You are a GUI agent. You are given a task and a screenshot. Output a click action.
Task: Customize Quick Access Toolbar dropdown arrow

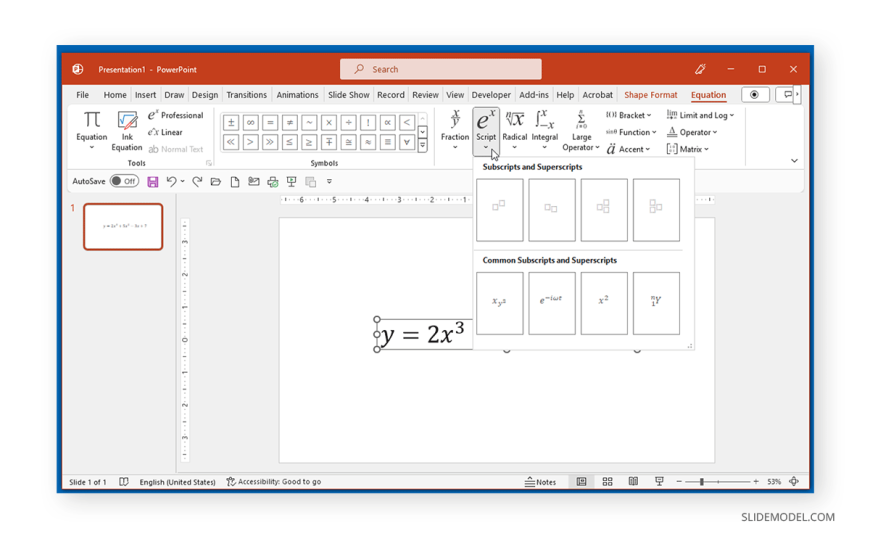coord(329,182)
